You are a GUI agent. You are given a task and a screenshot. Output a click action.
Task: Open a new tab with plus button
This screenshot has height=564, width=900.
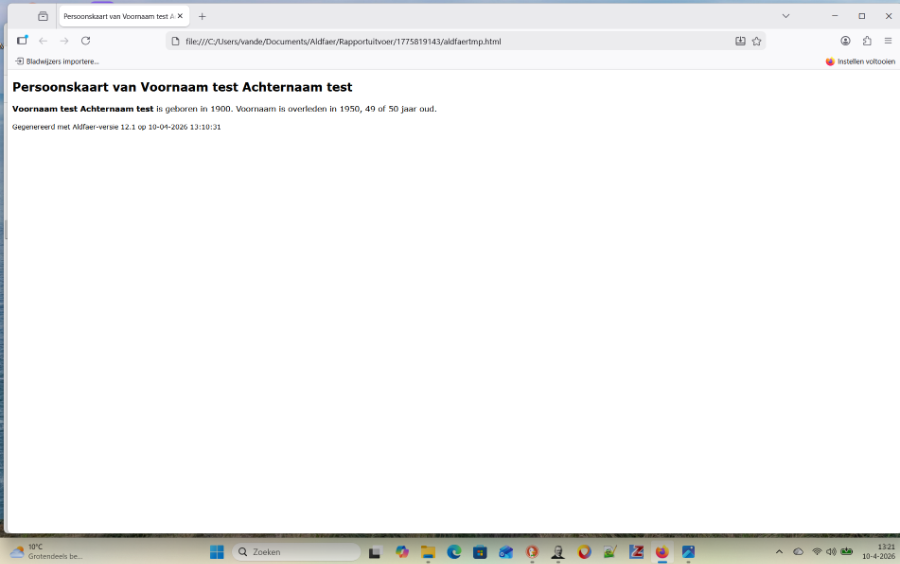coord(202,16)
